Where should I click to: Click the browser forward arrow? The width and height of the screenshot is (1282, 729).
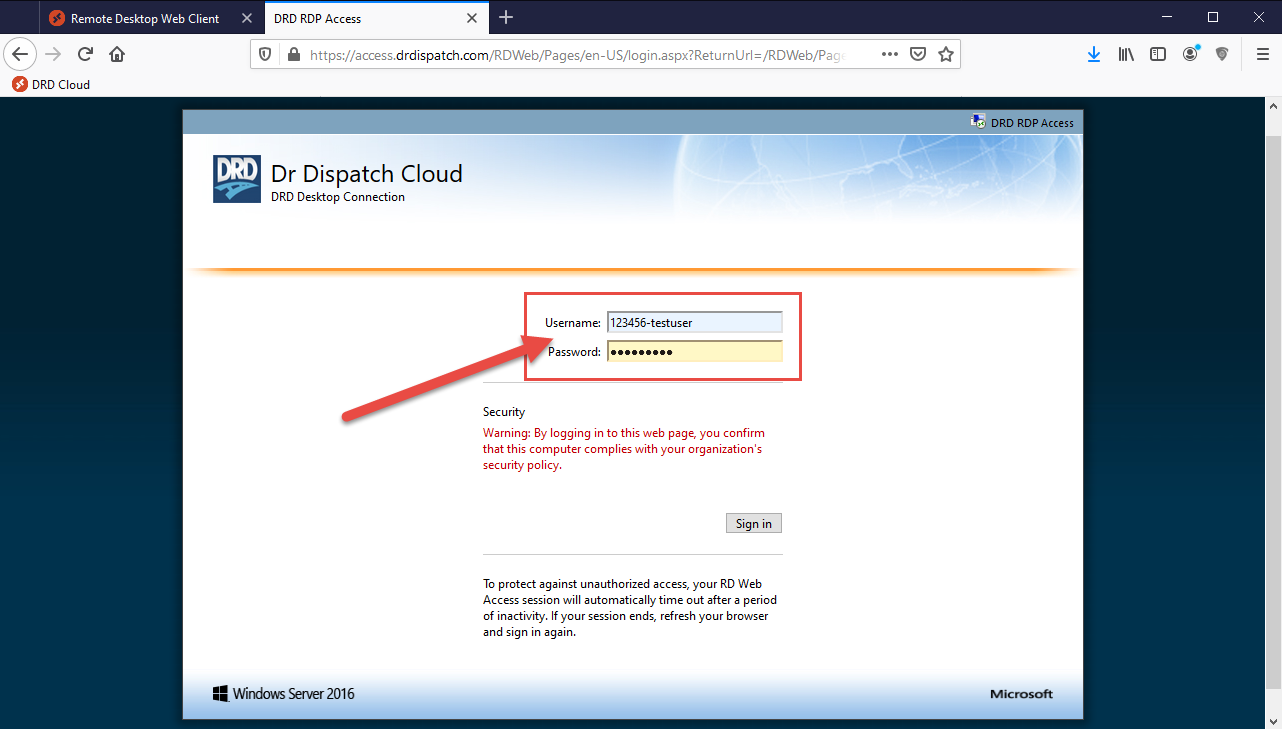click(53, 54)
